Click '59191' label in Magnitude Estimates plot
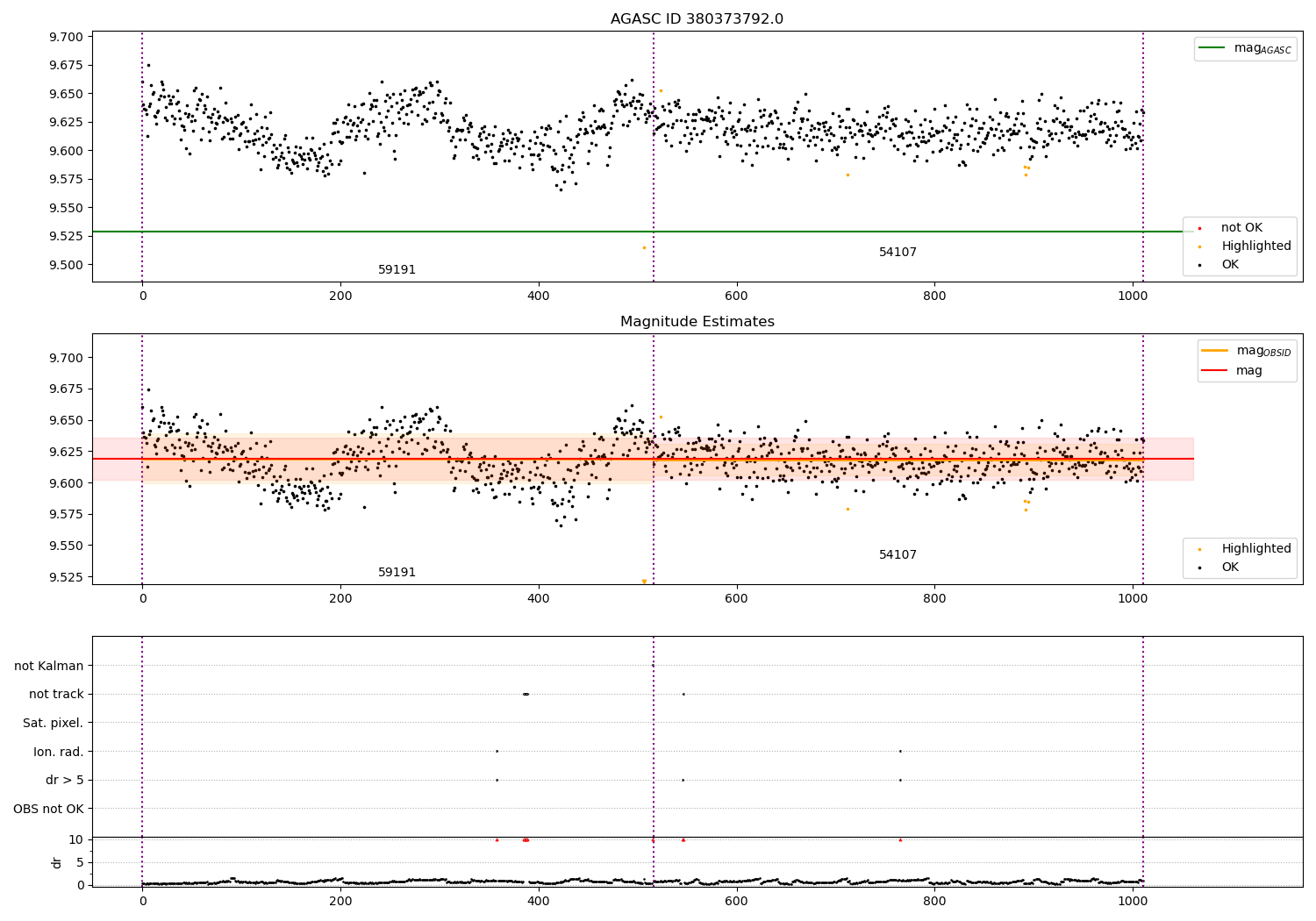1316x921 pixels. [x=397, y=573]
